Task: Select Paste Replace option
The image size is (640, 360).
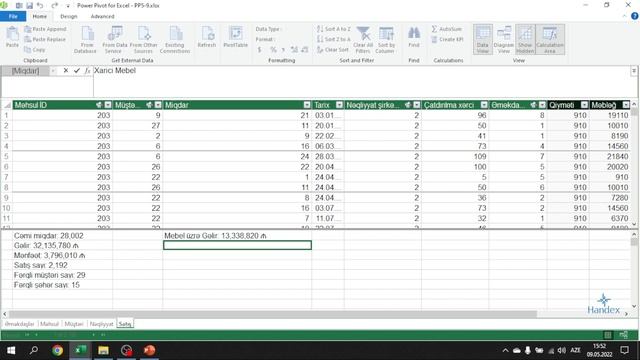Action: tap(45, 39)
